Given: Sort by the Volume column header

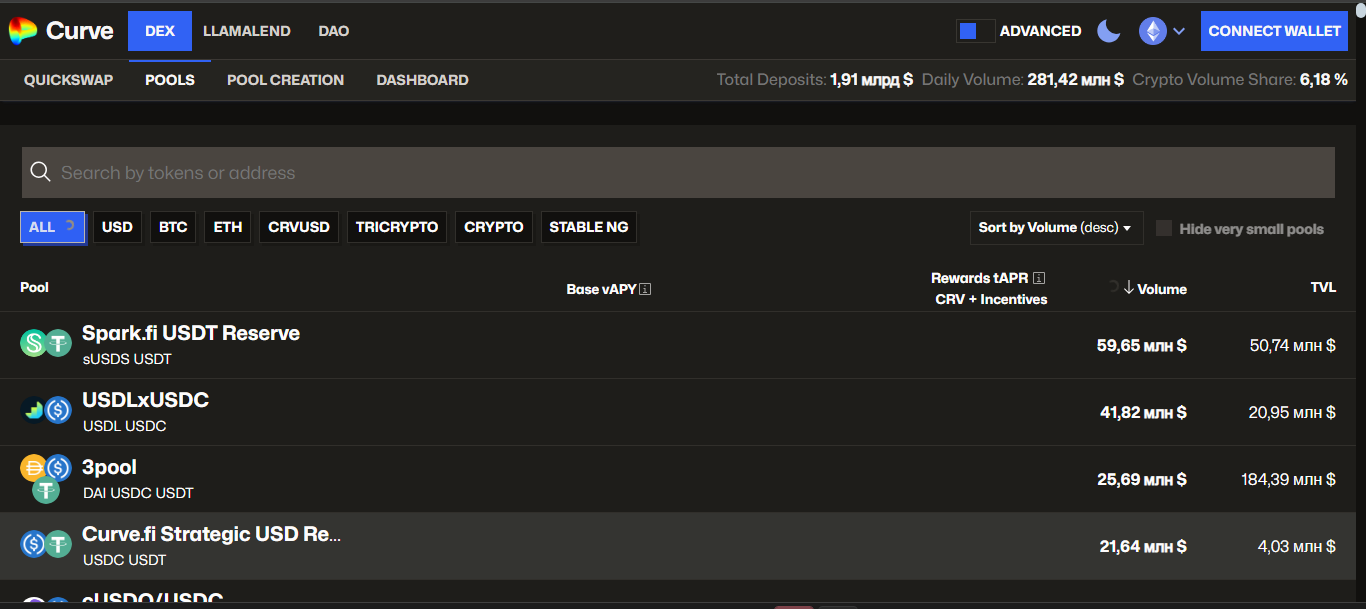Looking at the screenshot, I should click(x=1161, y=289).
